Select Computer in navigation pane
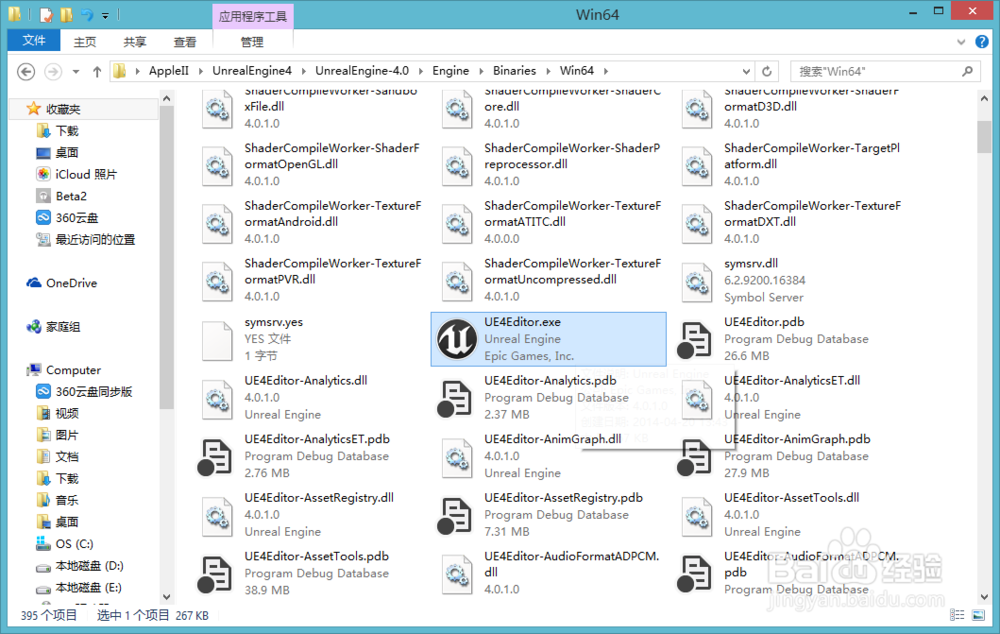Viewport: 1000px width, 634px height. pos(73,370)
